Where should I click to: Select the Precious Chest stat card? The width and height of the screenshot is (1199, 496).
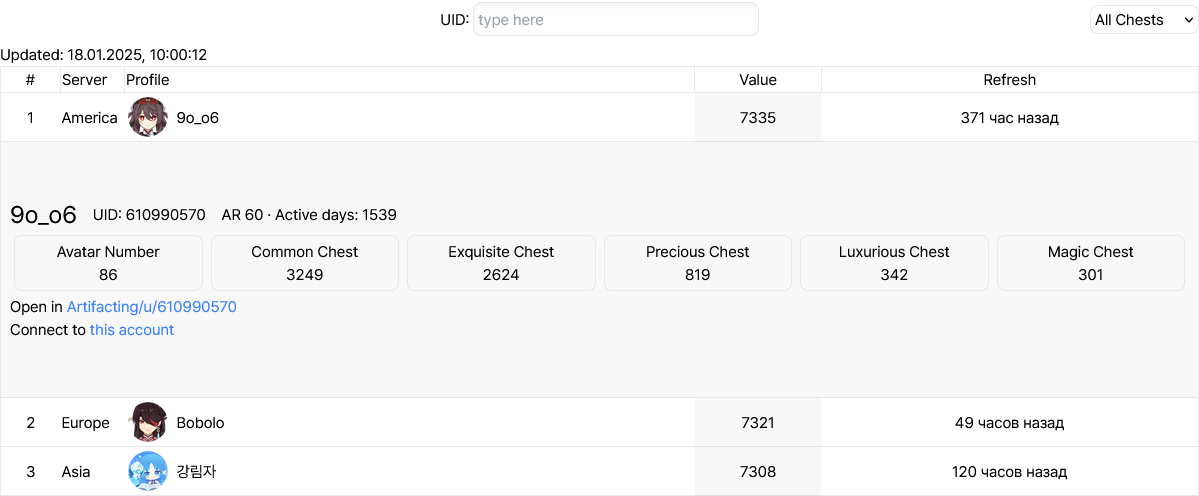[x=697, y=263]
